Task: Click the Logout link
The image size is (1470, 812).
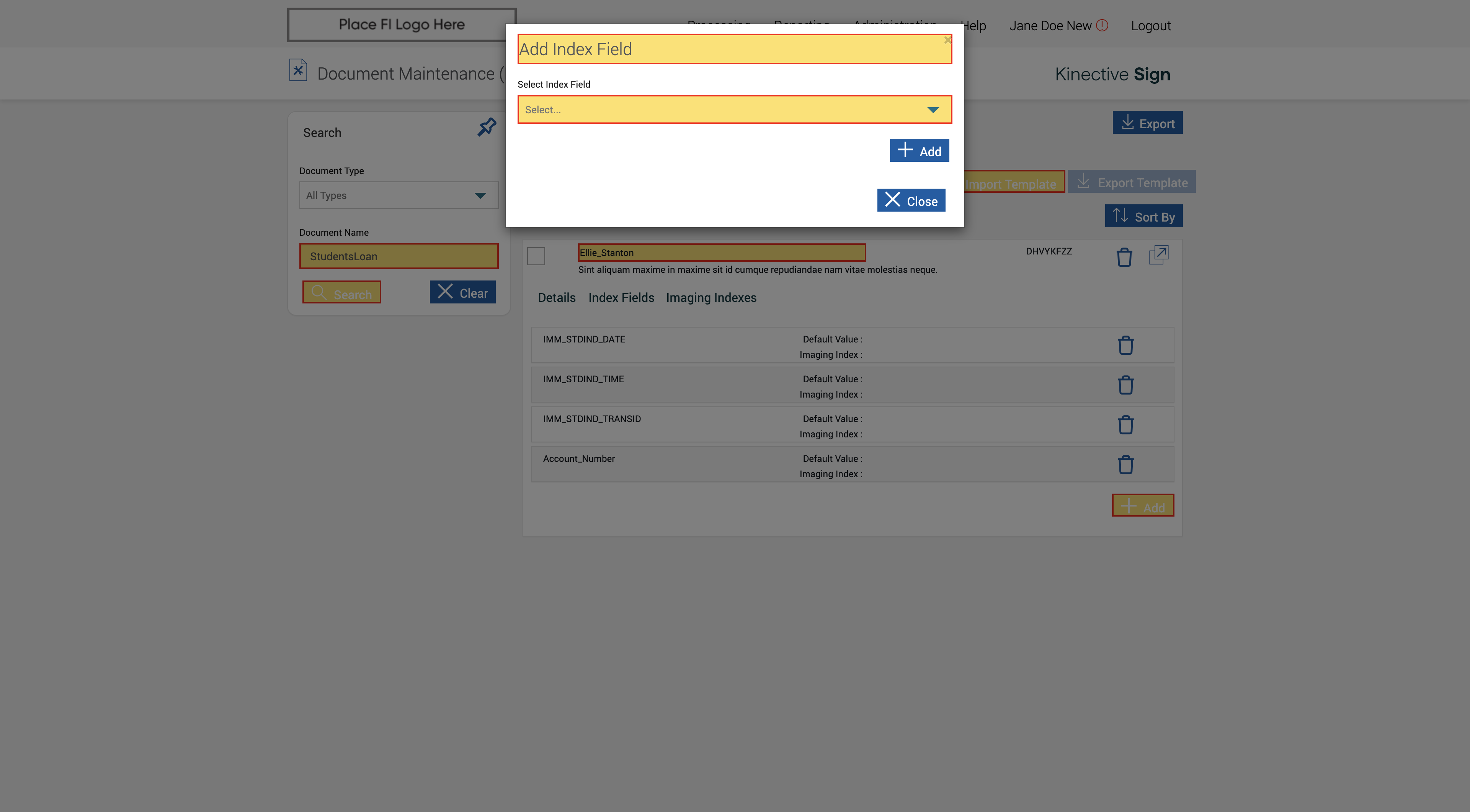Action: click(1150, 26)
